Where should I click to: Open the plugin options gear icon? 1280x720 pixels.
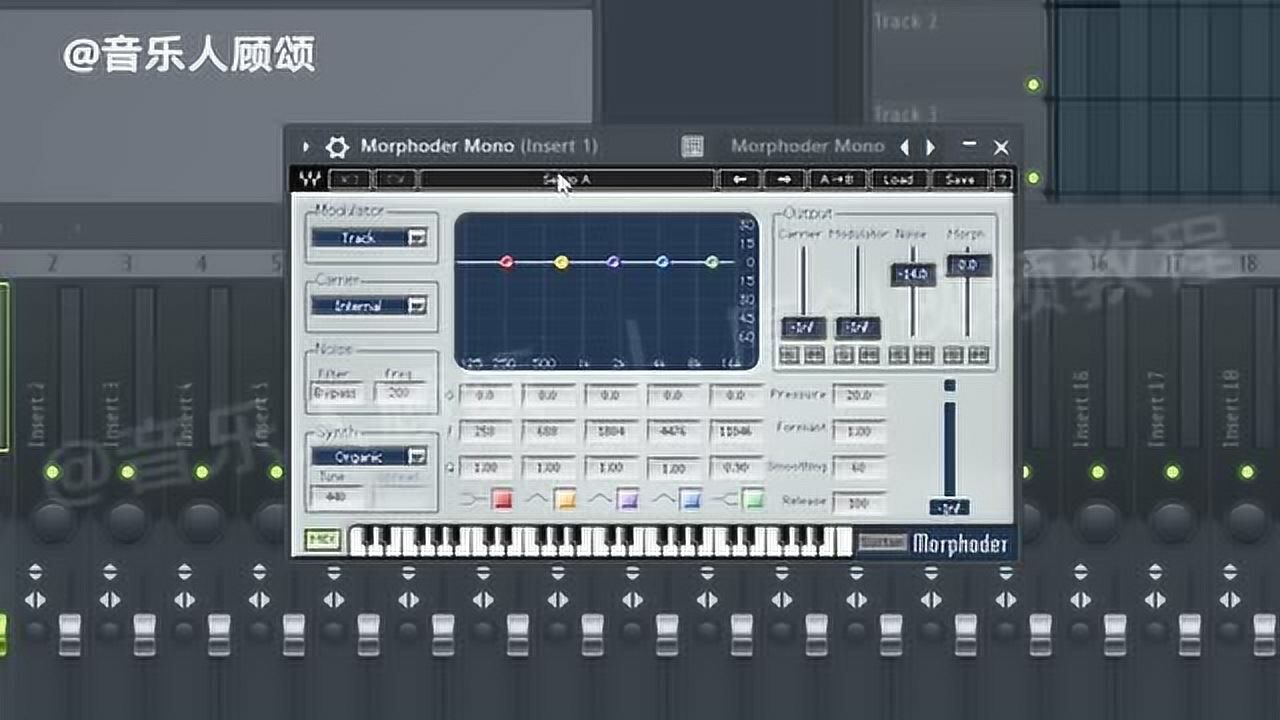point(337,147)
